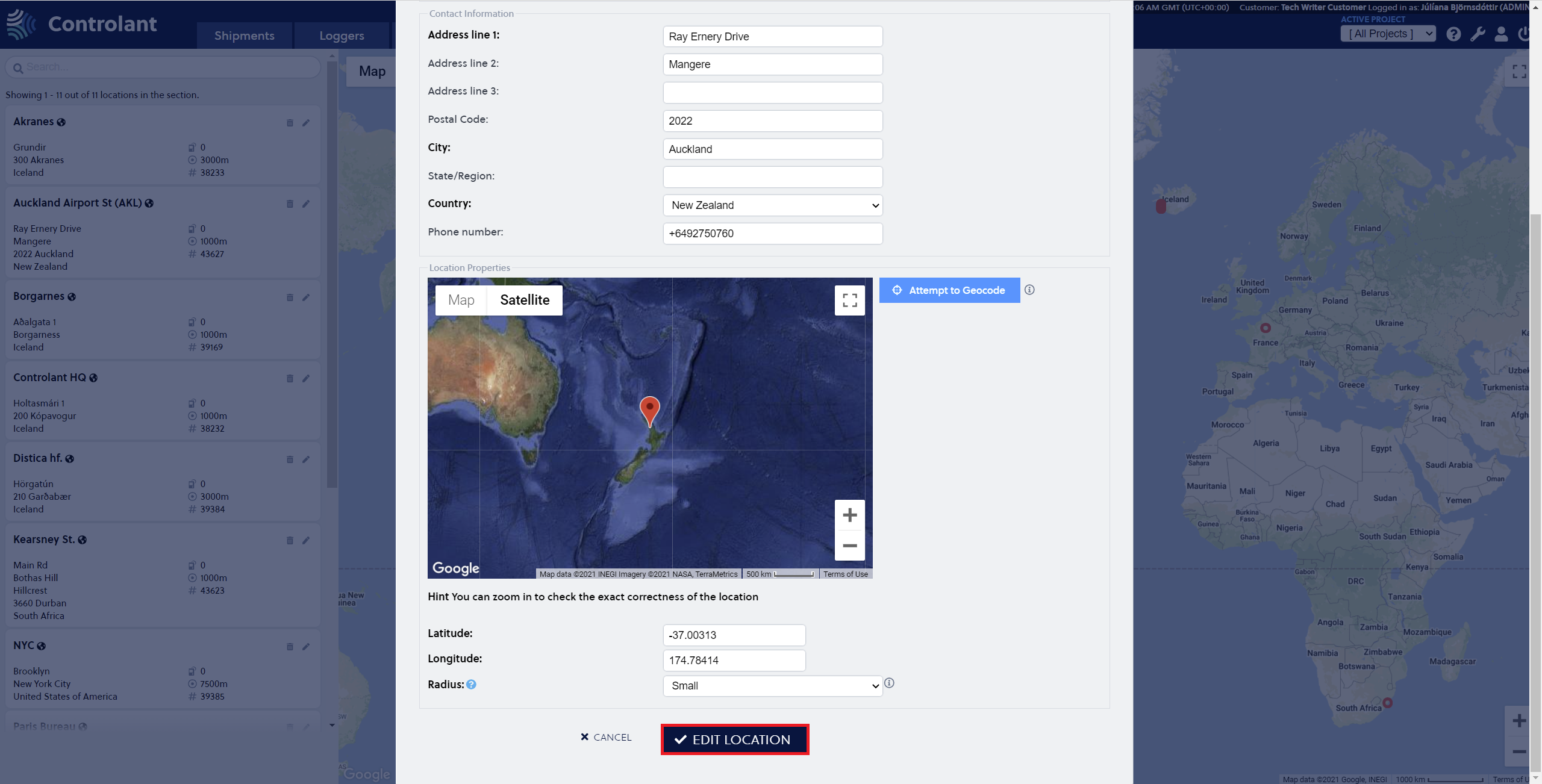Image resolution: width=1542 pixels, height=784 pixels.
Task: Open the Country dropdown showing New Zealand
Action: 773,205
